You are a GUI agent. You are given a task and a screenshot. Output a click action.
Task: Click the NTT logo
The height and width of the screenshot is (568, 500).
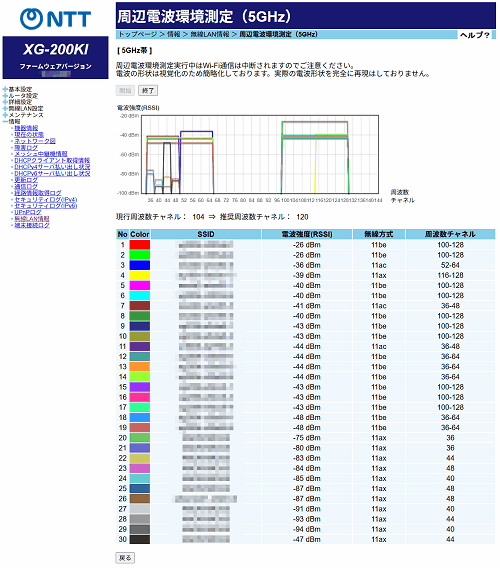[x=55, y=19]
